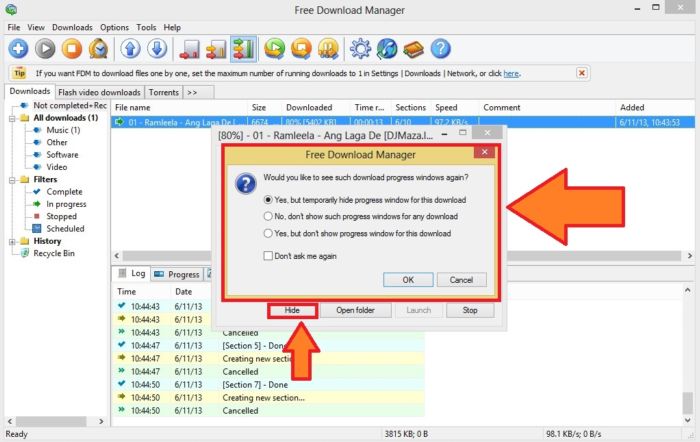Select medium traffic usage mode icon

pyautogui.click(x=216, y=49)
